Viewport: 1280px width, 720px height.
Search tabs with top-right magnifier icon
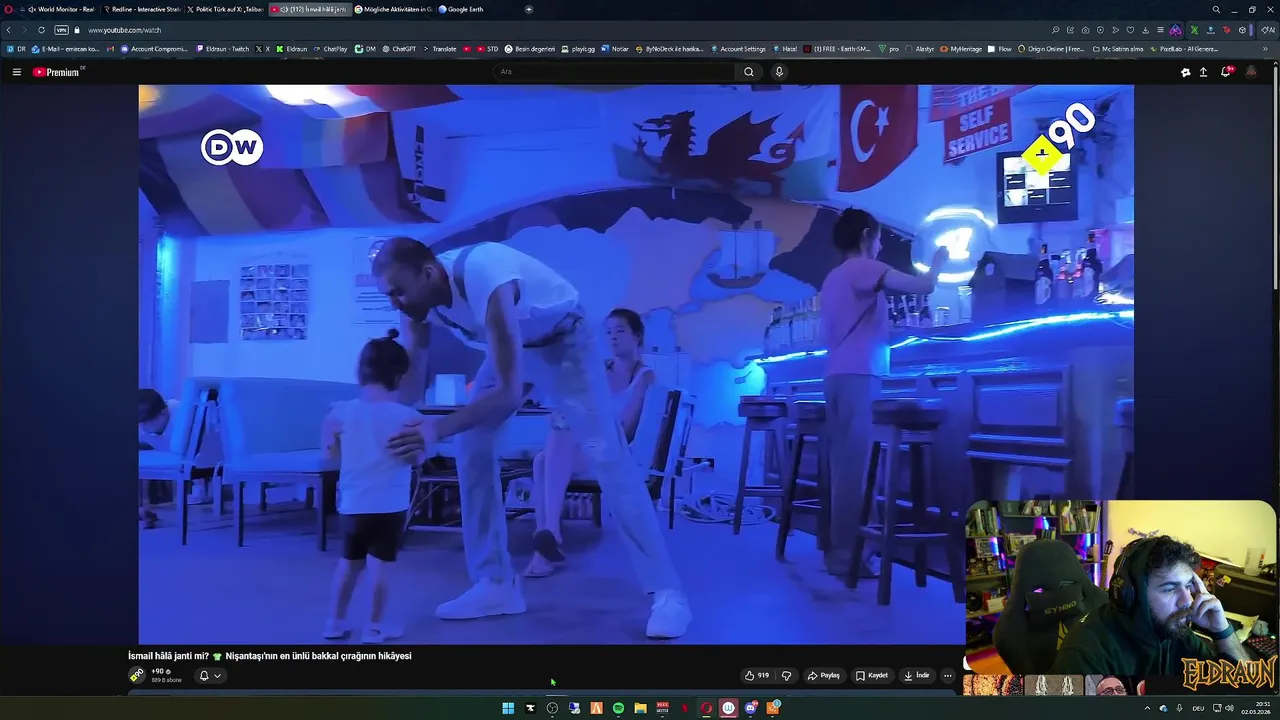tap(1216, 9)
